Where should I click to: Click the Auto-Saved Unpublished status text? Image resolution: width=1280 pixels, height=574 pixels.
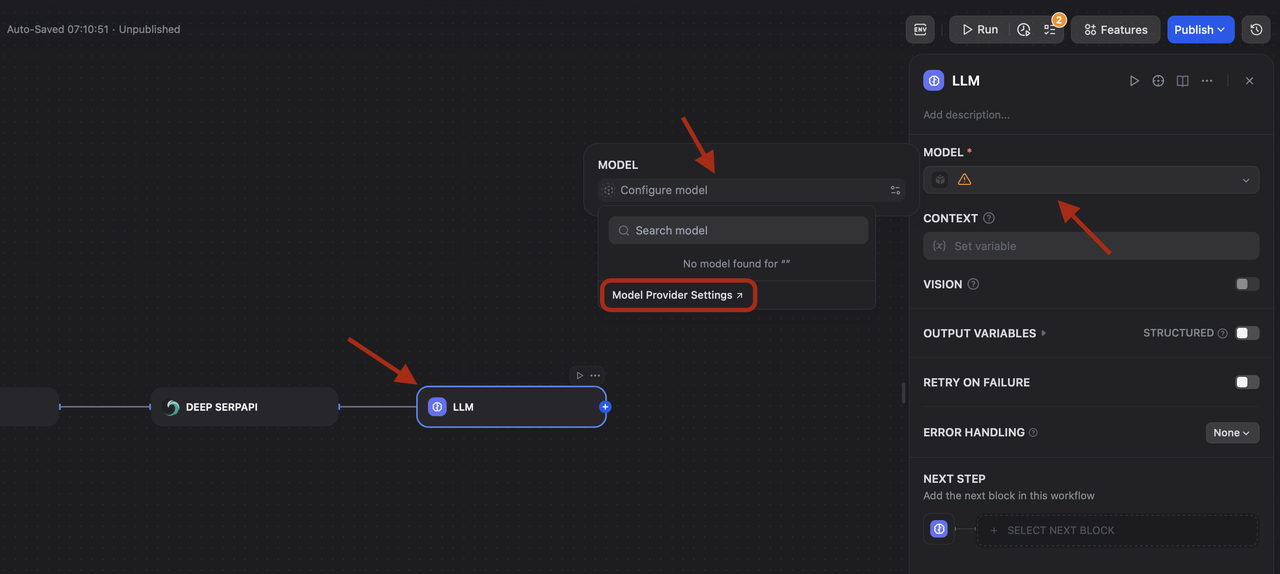94,30
